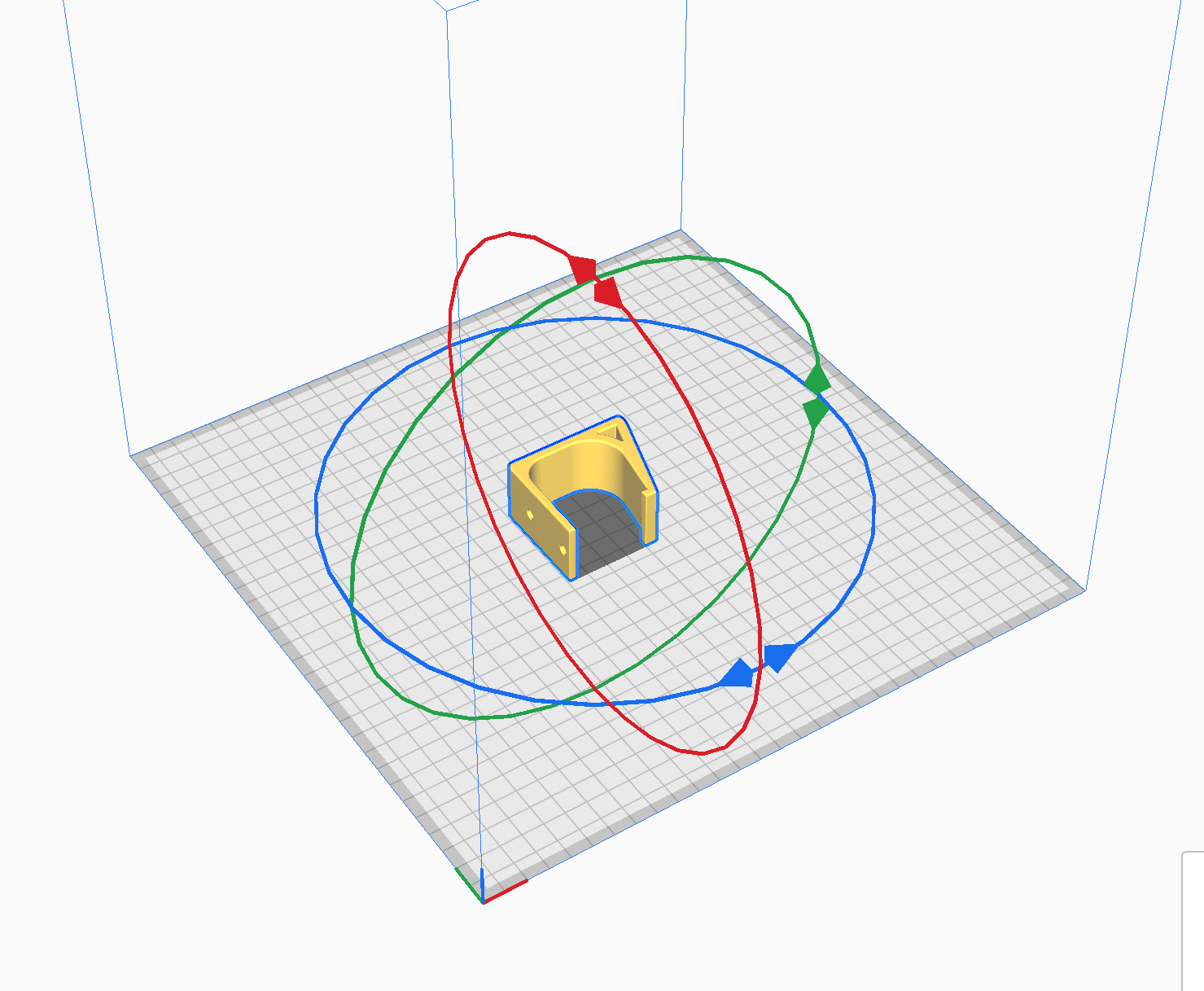Click the green axis marker at the plate corner

pyautogui.click(x=466, y=882)
